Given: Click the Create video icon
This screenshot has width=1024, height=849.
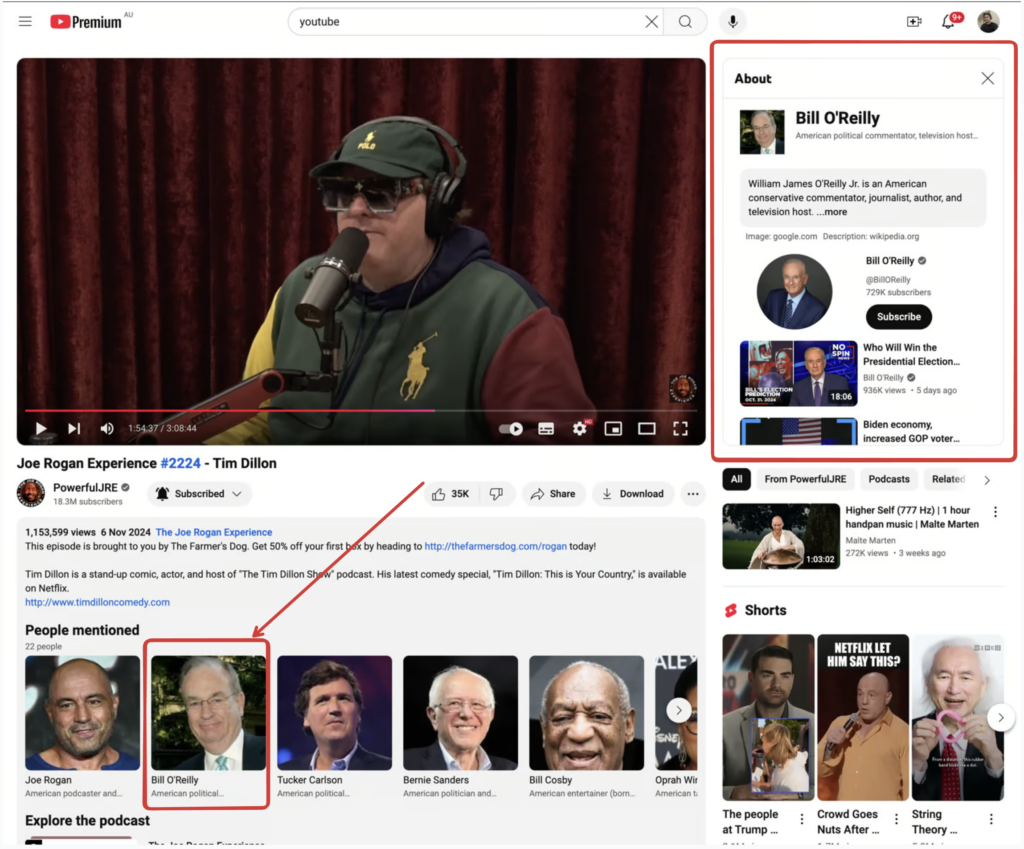Looking at the screenshot, I should point(913,21).
